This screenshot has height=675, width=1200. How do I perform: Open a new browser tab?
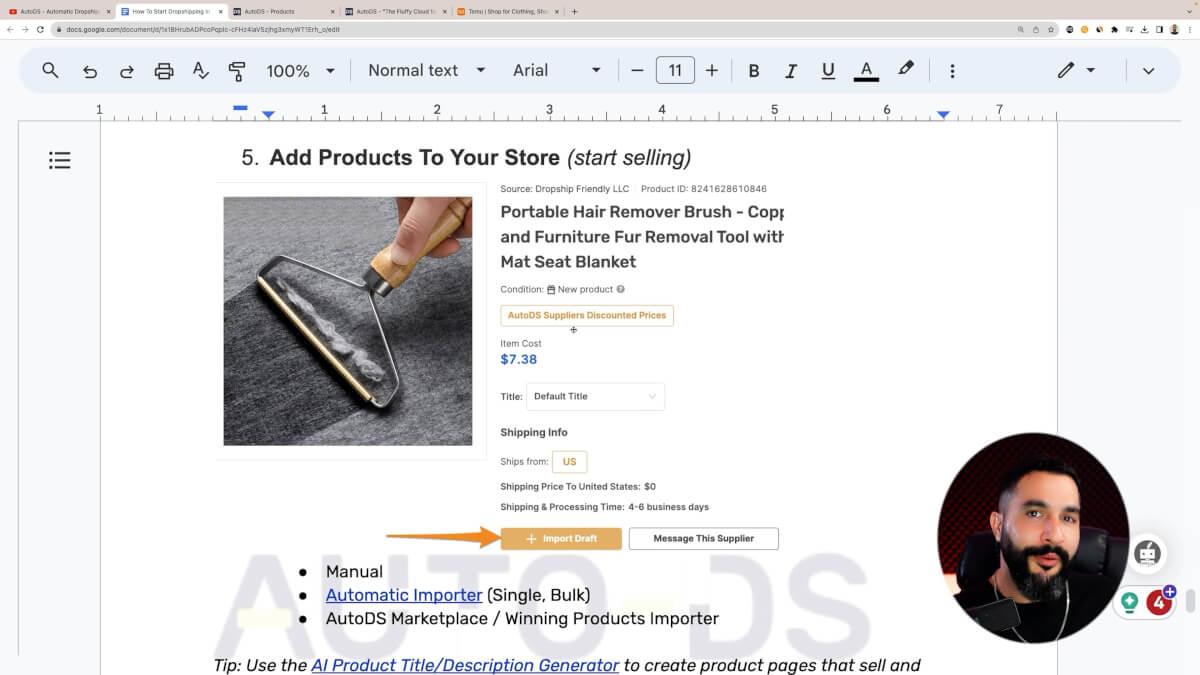pyautogui.click(x=574, y=11)
